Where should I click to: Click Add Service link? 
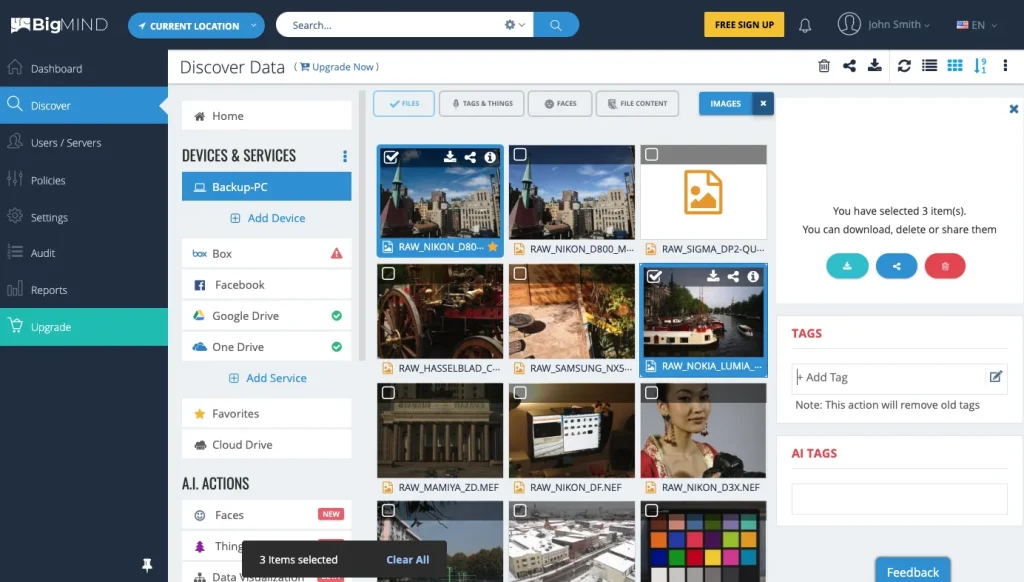[x=267, y=378]
